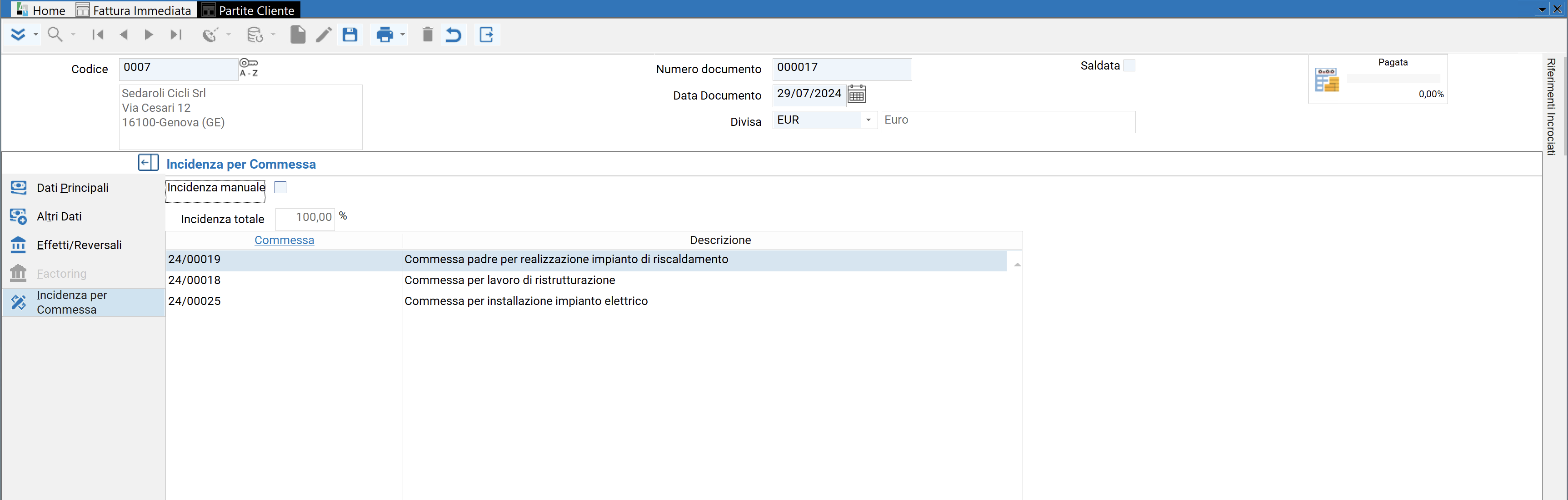Click the undo arrow icon
The width and height of the screenshot is (1568, 500).
pyautogui.click(x=454, y=35)
